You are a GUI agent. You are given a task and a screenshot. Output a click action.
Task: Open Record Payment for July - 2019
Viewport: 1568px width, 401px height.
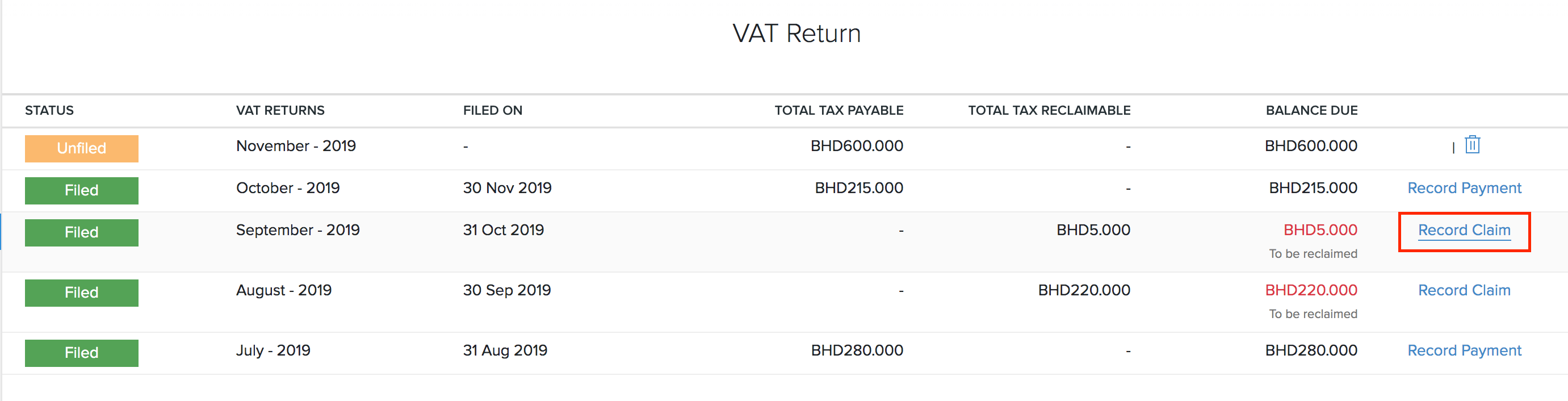1464,350
